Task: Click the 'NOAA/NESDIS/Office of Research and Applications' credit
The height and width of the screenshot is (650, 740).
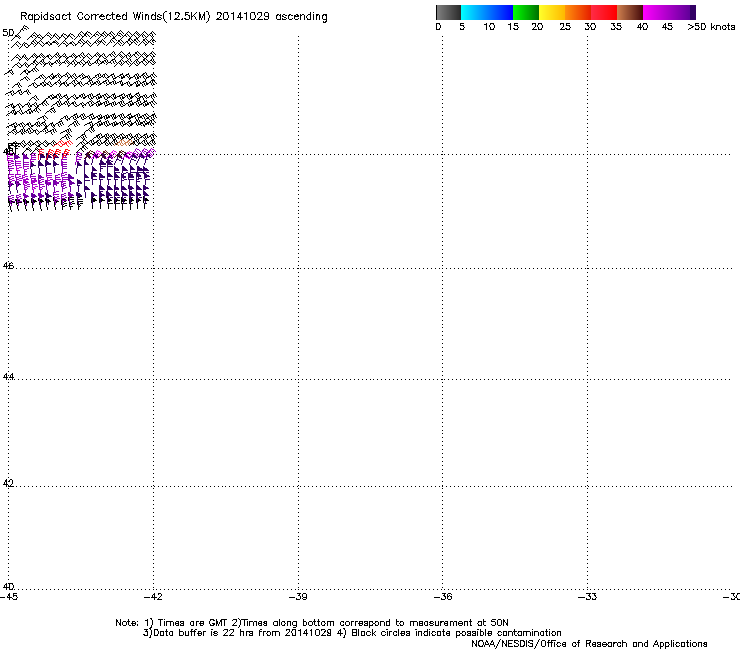Action: (x=589, y=644)
